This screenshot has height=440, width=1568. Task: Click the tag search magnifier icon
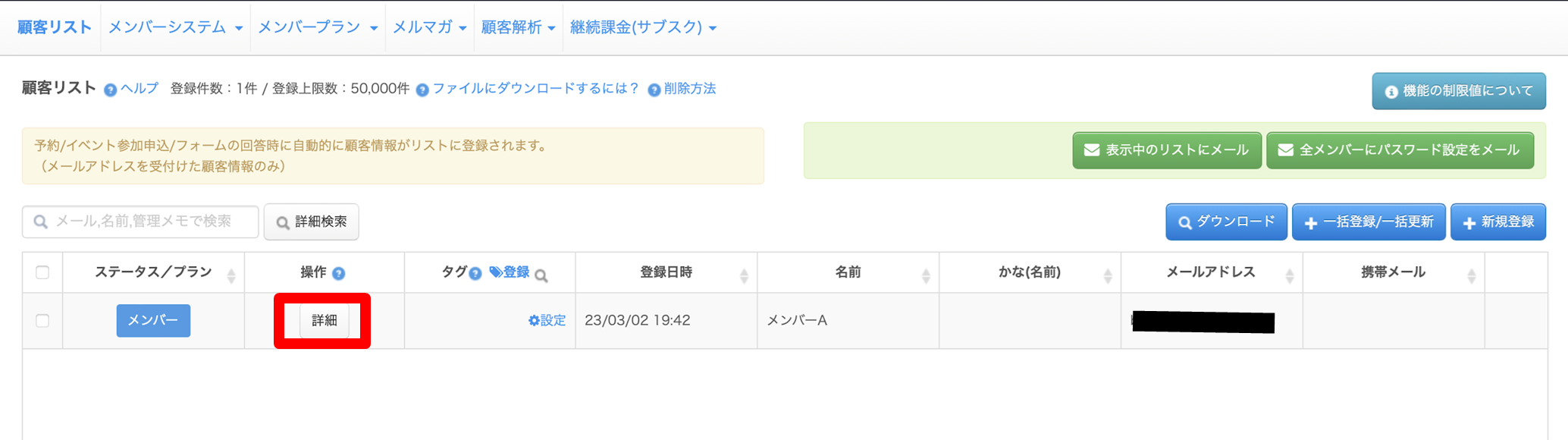[x=541, y=275]
